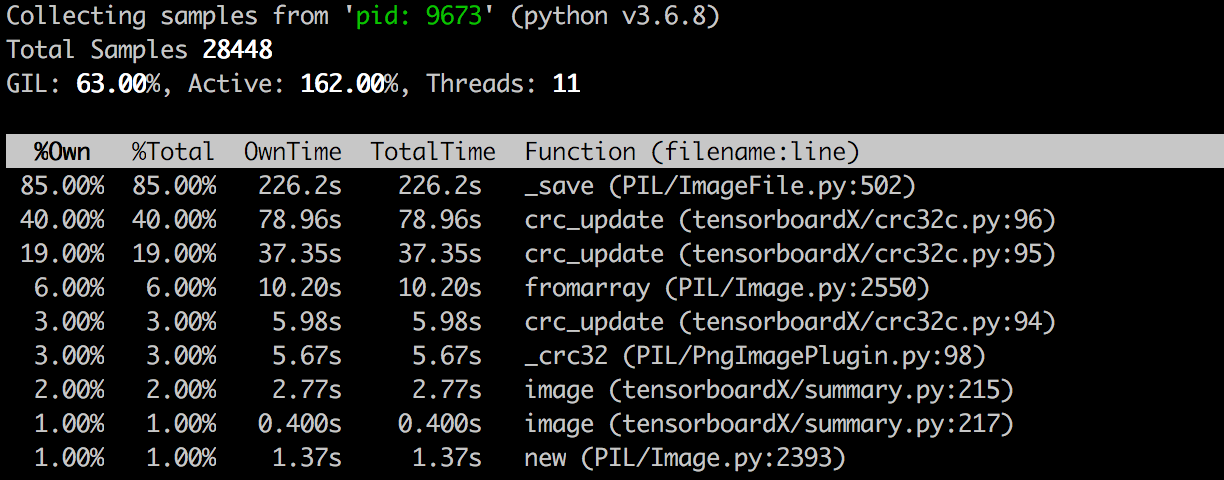Click crc_update (tensorboardX/crc32c.py:94) entry
This screenshot has height=480, width=1224.
click(x=790, y=322)
